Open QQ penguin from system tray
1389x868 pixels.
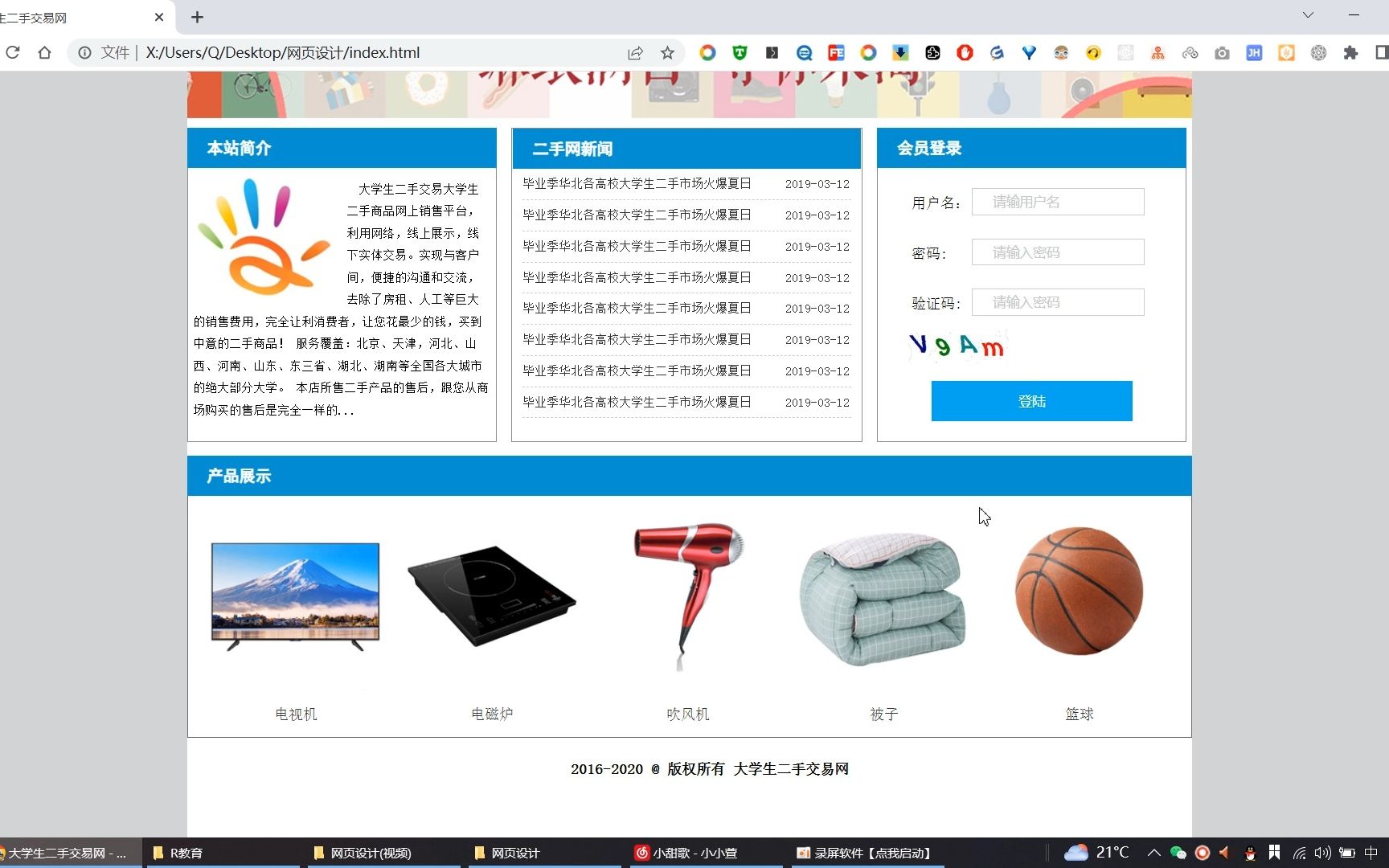point(1250,853)
